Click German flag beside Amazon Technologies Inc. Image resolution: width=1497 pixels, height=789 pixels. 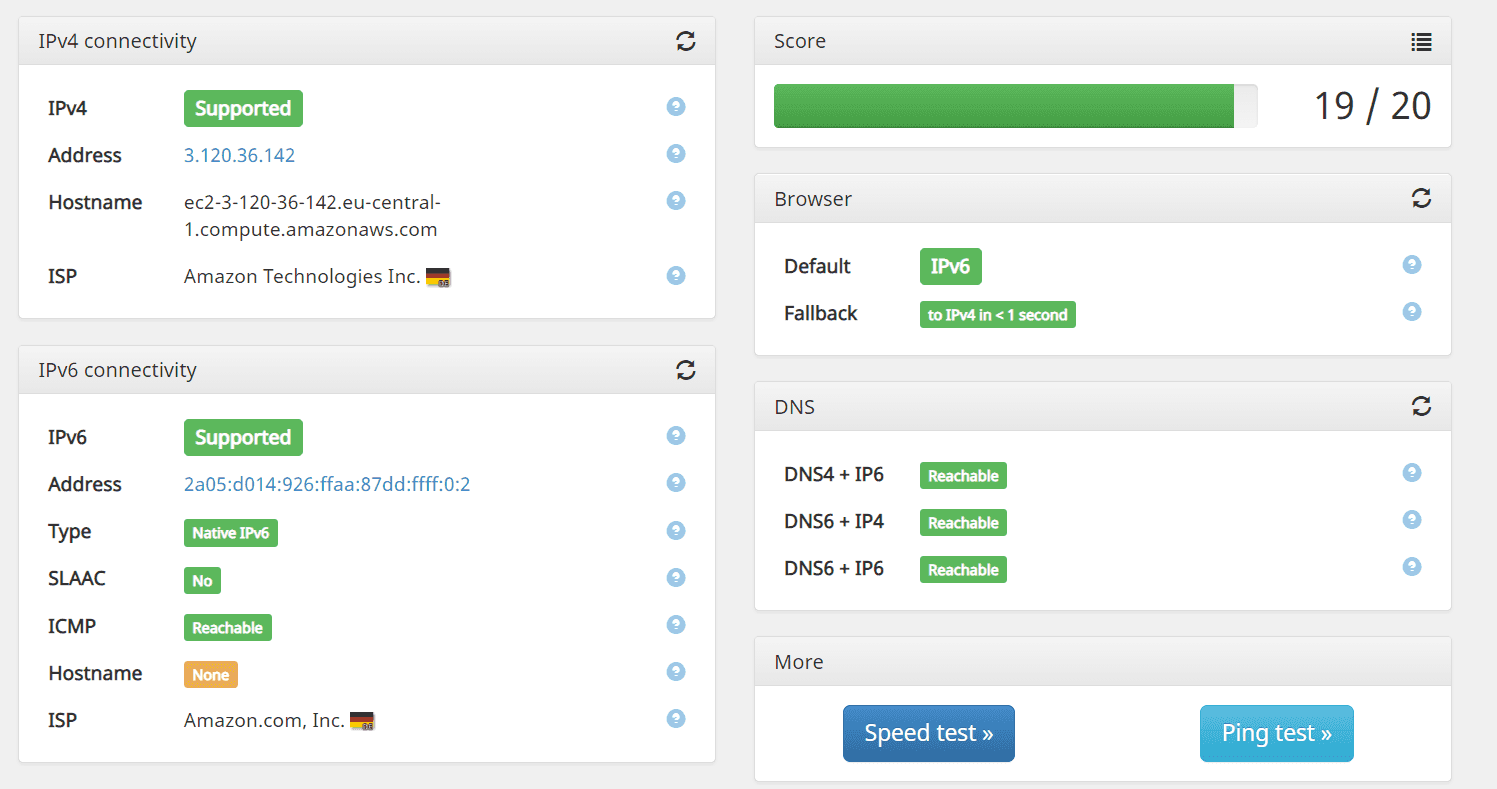point(438,277)
